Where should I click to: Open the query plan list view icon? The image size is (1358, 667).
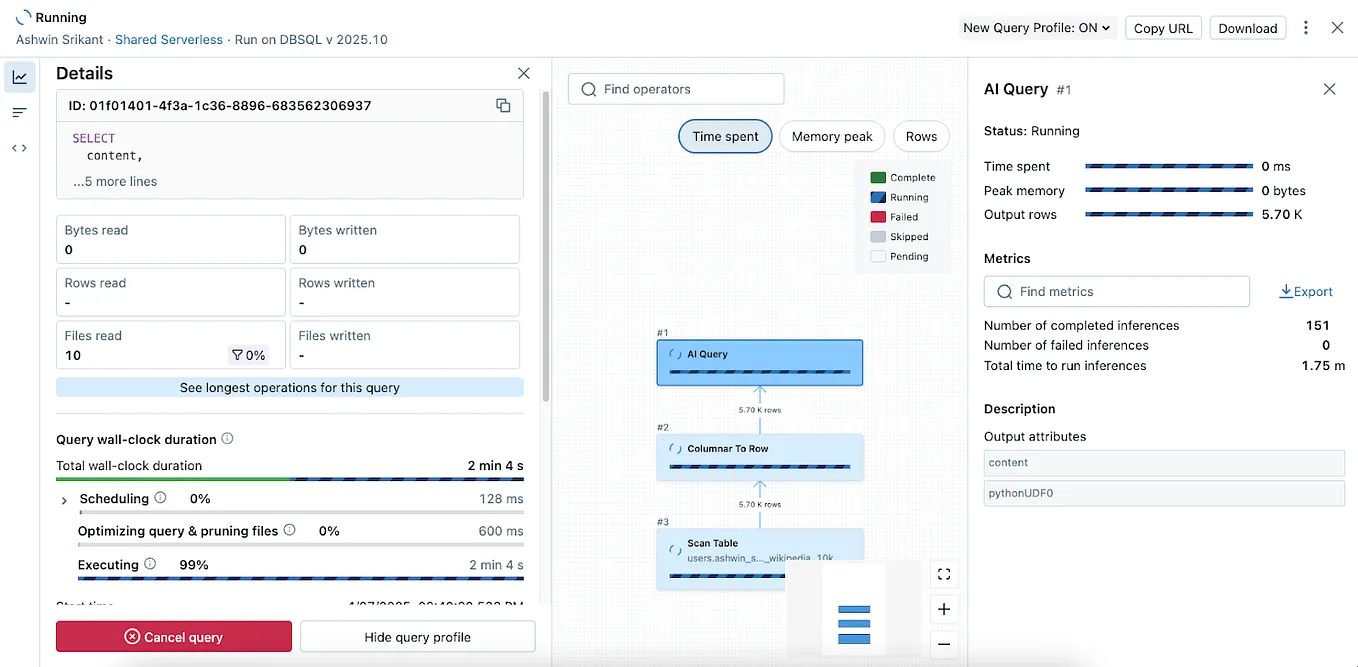pos(20,111)
